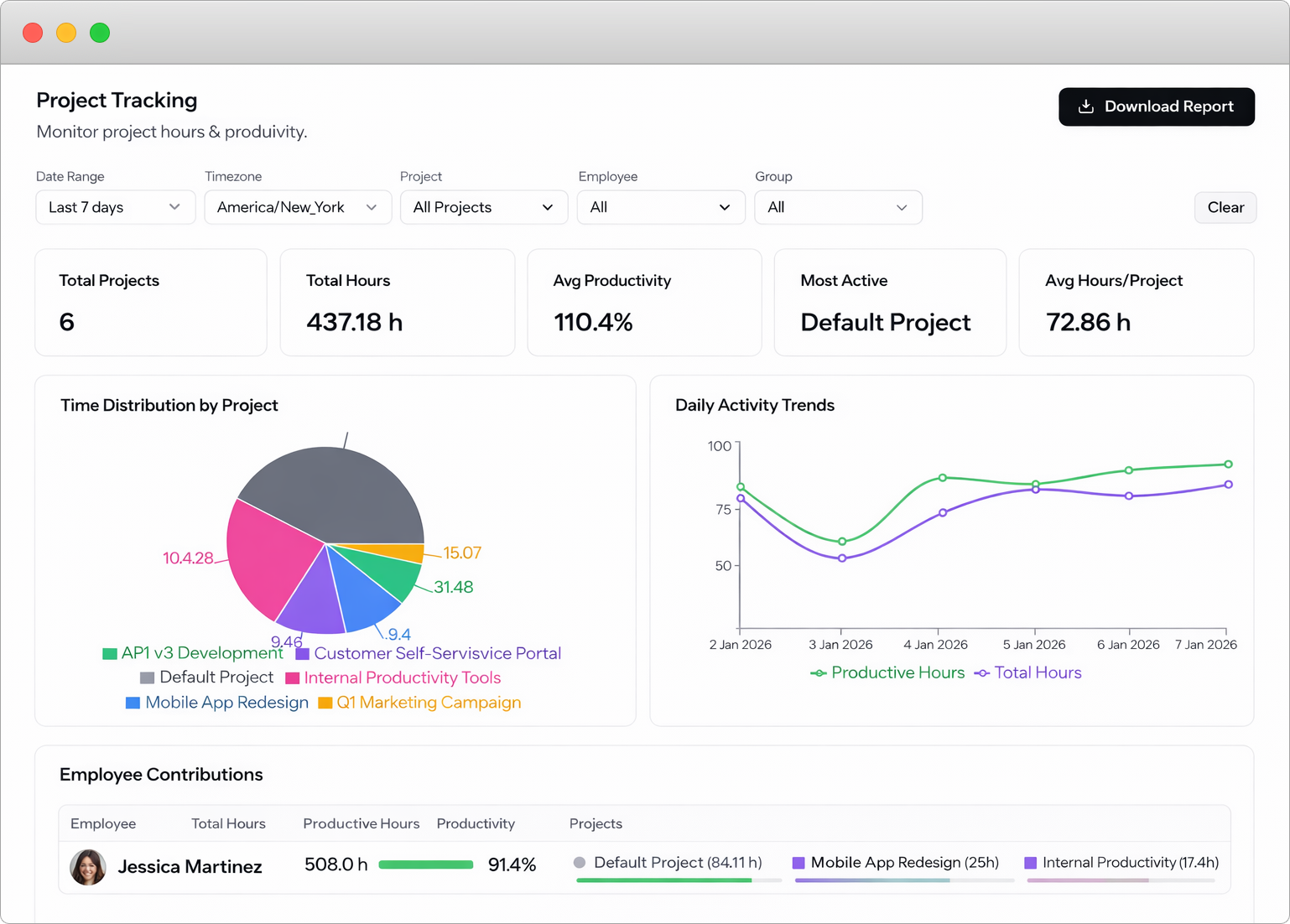Toggle the Default Project legend item
This screenshot has width=1290, height=924.
click(206, 677)
